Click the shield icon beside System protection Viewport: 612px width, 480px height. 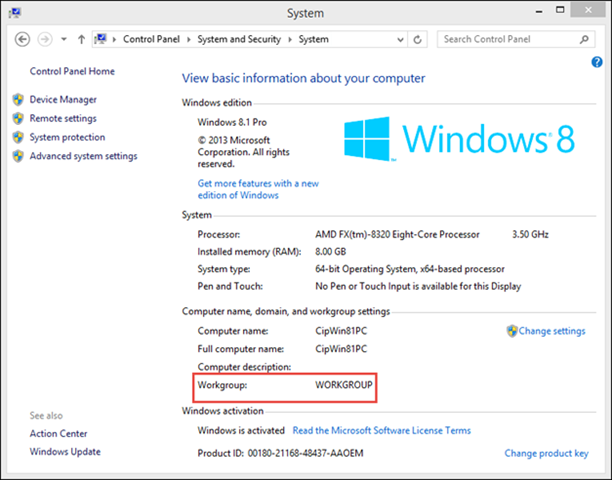pyautogui.click(x=18, y=137)
